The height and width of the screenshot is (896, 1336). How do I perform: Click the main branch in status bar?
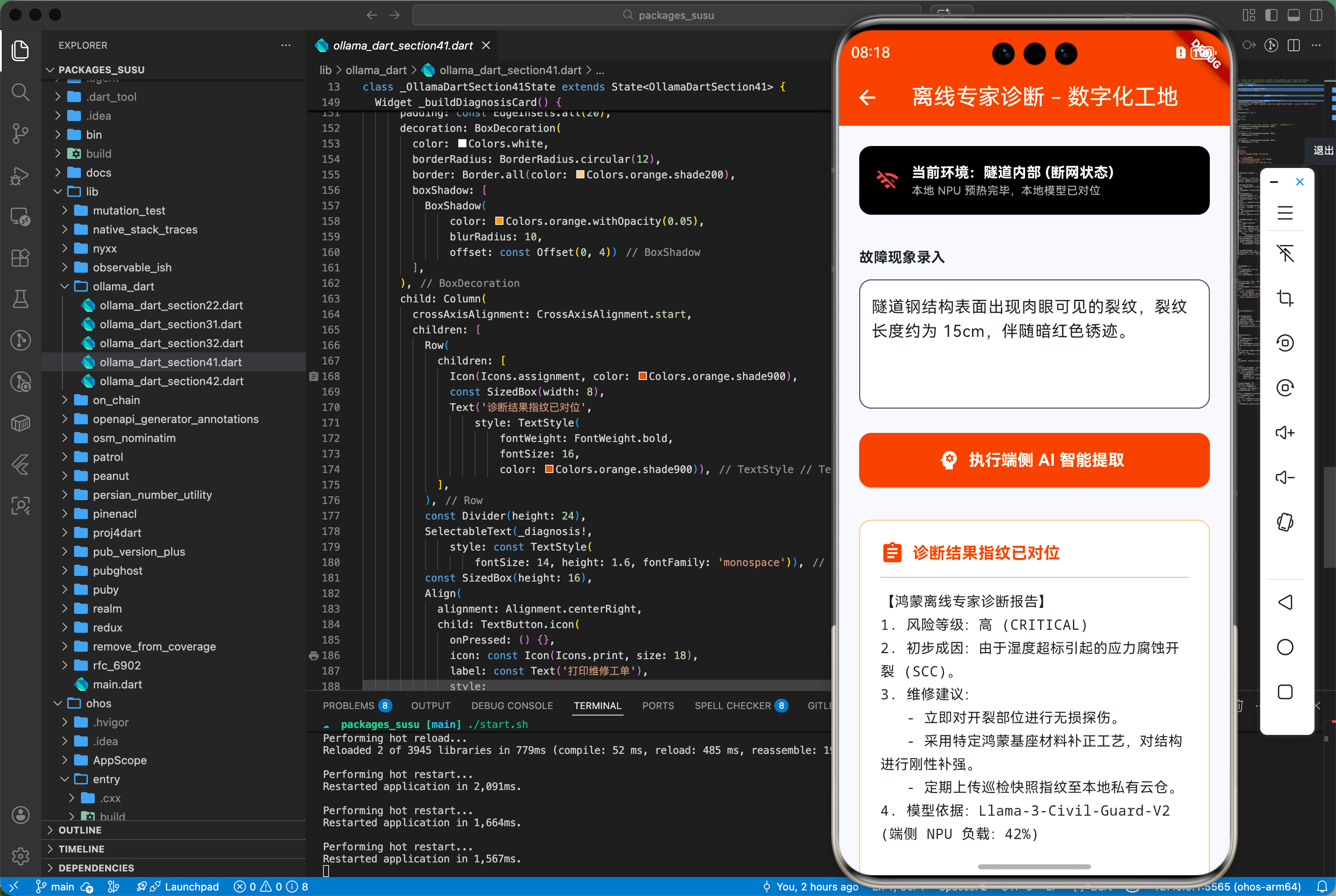point(56,886)
